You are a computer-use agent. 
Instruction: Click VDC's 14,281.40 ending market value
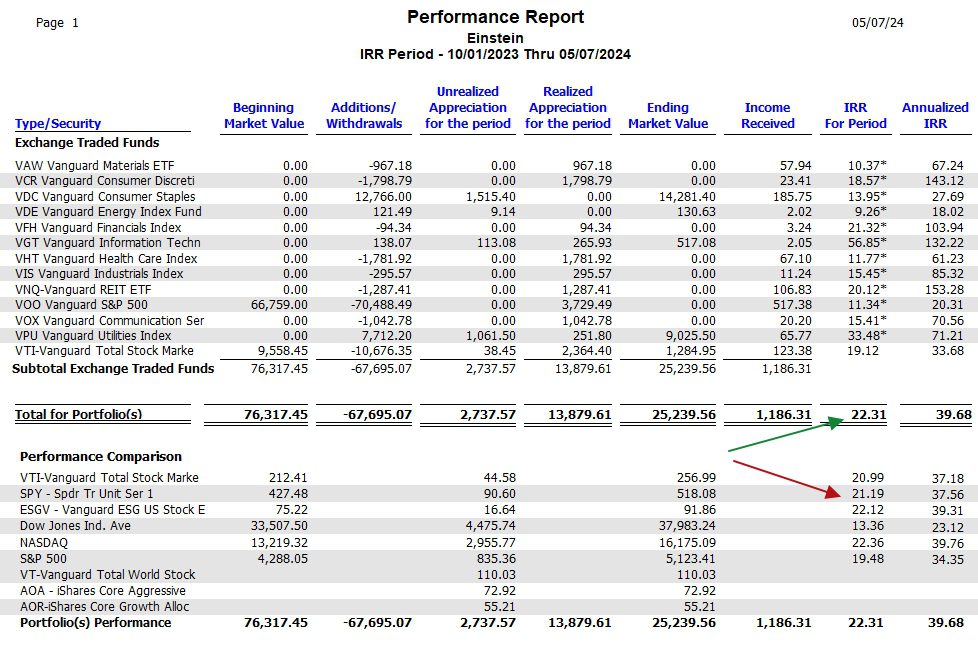pyautogui.click(x=687, y=196)
